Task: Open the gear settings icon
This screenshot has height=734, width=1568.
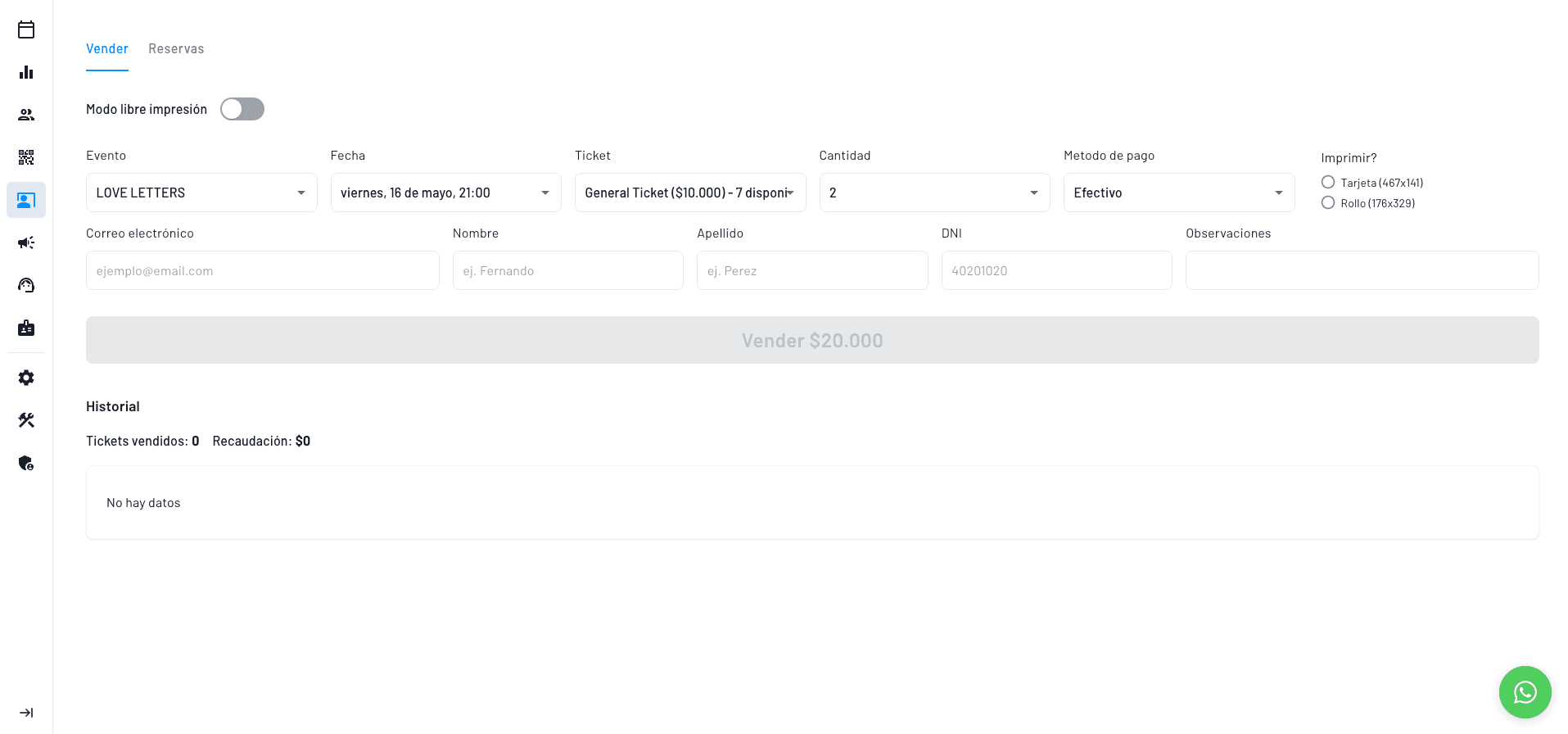Action: pos(26,378)
